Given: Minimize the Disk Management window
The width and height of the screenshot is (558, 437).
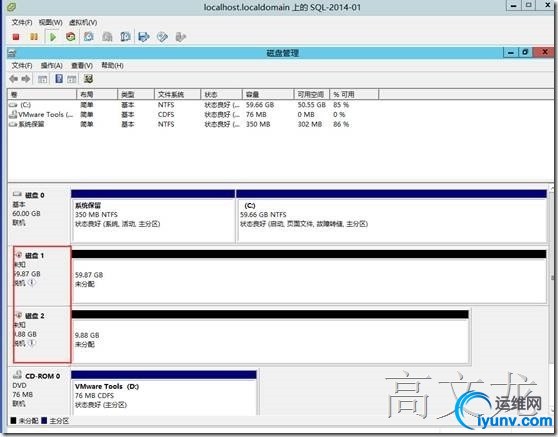Looking at the screenshot, I should (x=511, y=53).
